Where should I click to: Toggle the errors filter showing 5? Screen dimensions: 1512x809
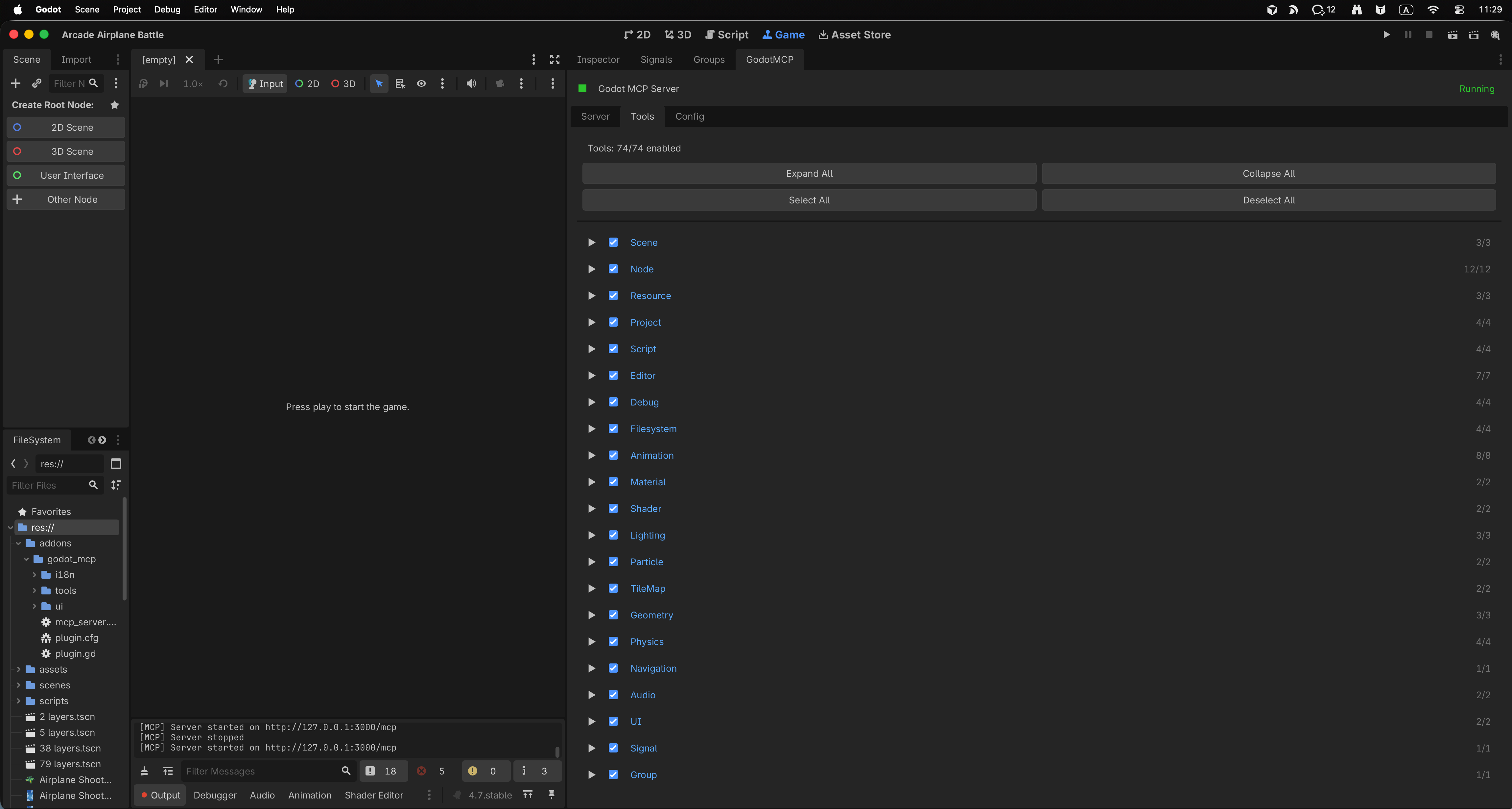[x=431, y=771]
